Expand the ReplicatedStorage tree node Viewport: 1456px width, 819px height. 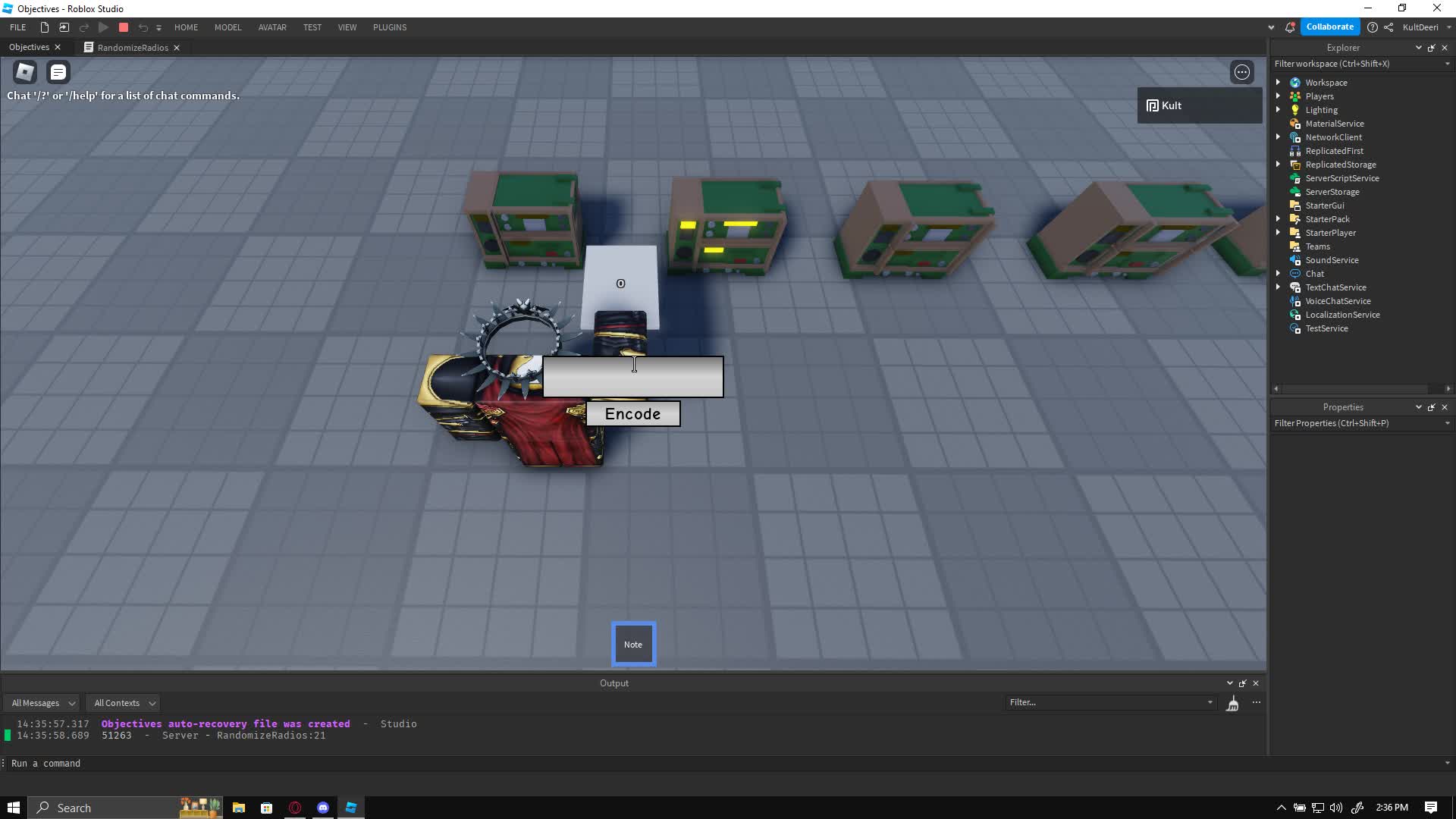pos(1278,165)
